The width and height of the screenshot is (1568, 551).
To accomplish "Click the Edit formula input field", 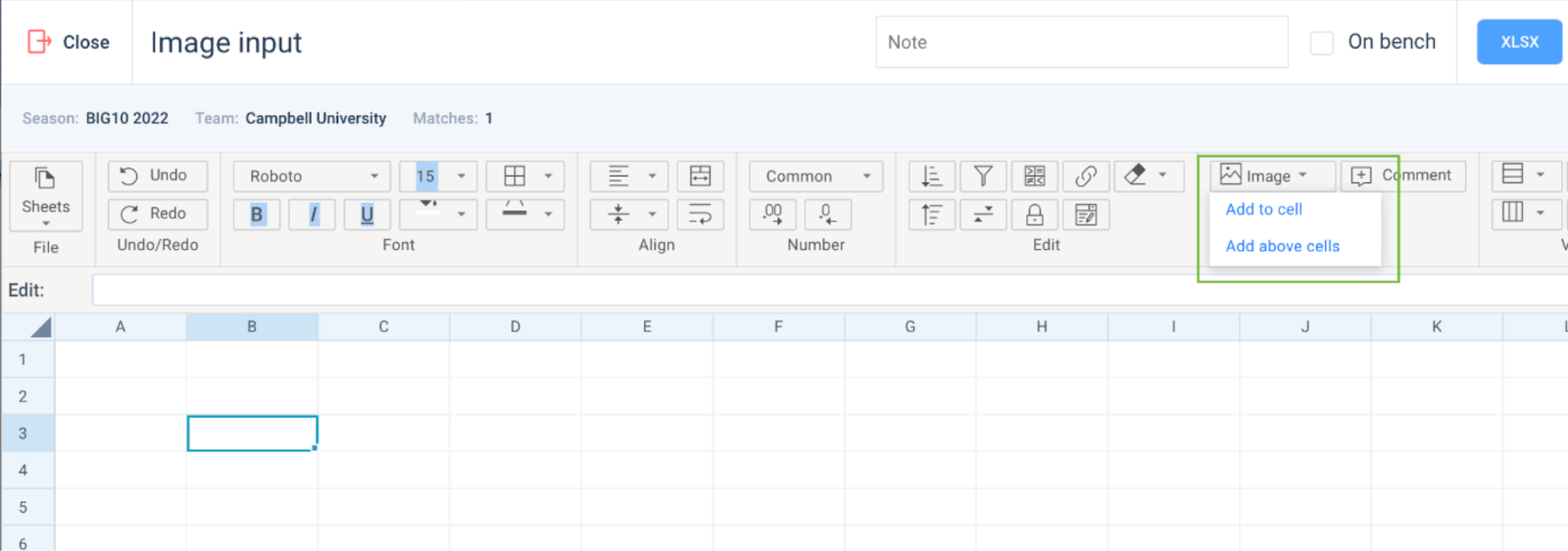I will pos(829,290).
